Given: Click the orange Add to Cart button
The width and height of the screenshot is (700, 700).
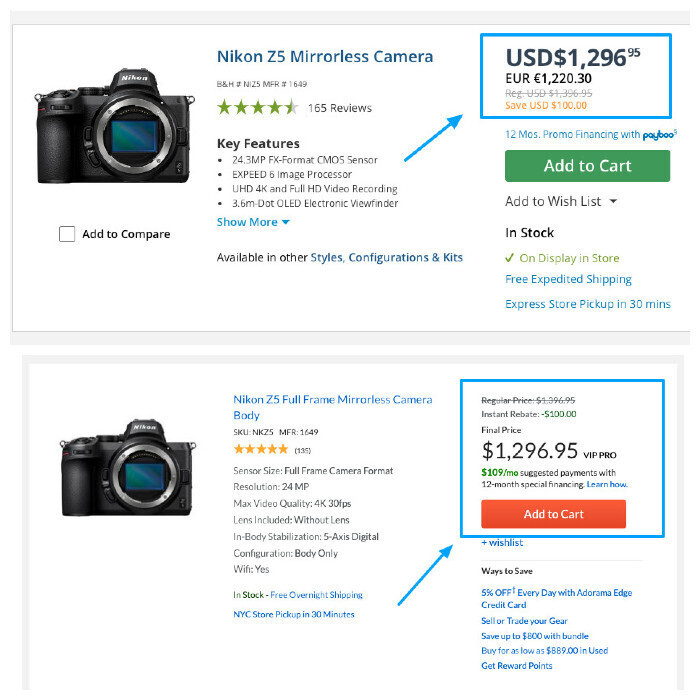Looking at the screenshot, I should (553, 514).
